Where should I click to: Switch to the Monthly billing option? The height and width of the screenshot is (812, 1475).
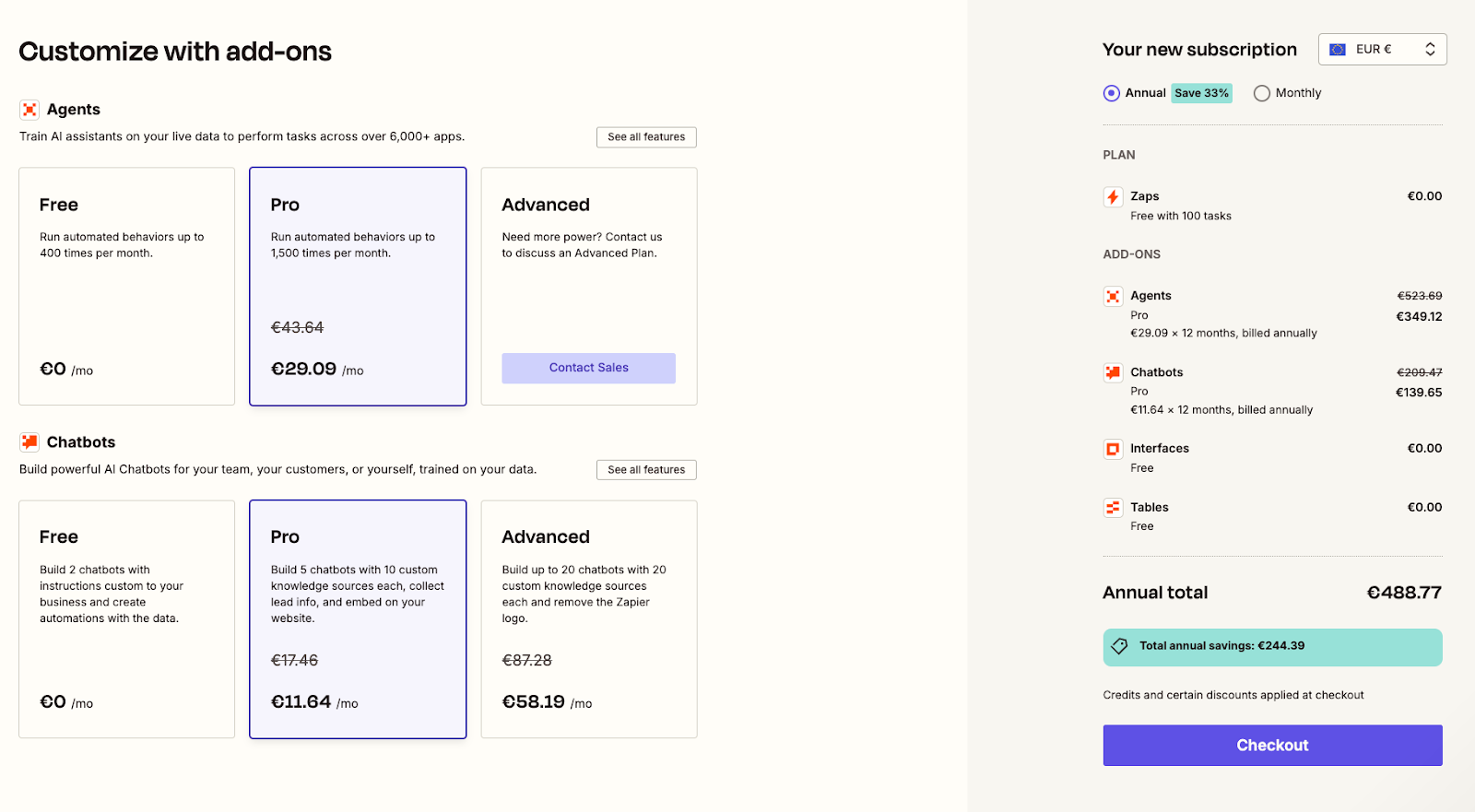click(1262, 93)
